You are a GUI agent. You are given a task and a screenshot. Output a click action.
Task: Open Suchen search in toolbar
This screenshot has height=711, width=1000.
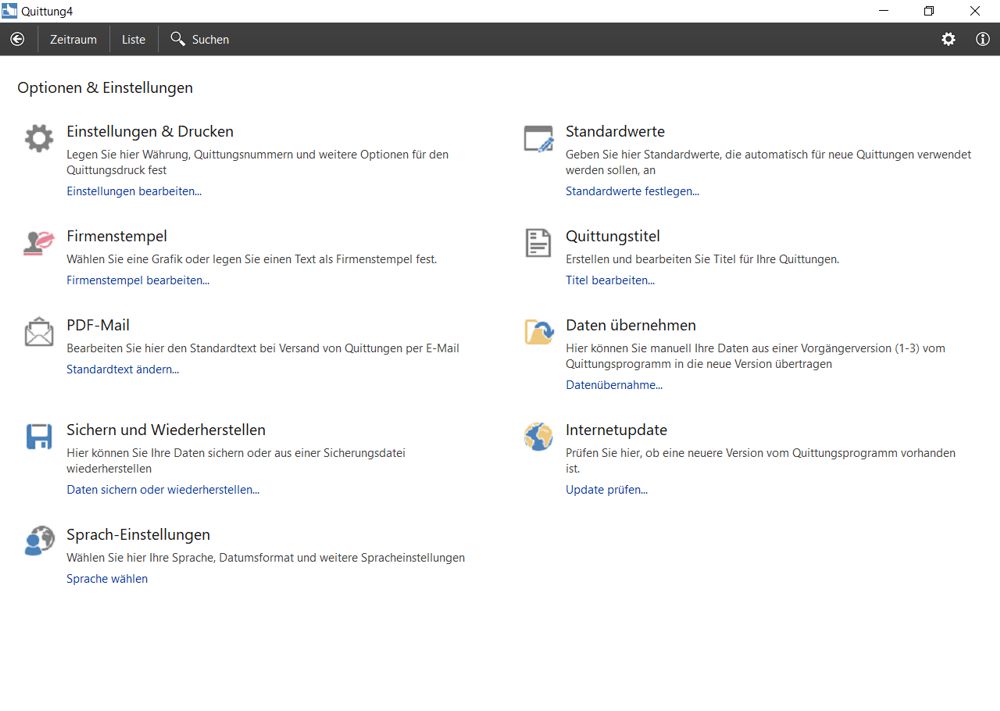click(200, 40)
